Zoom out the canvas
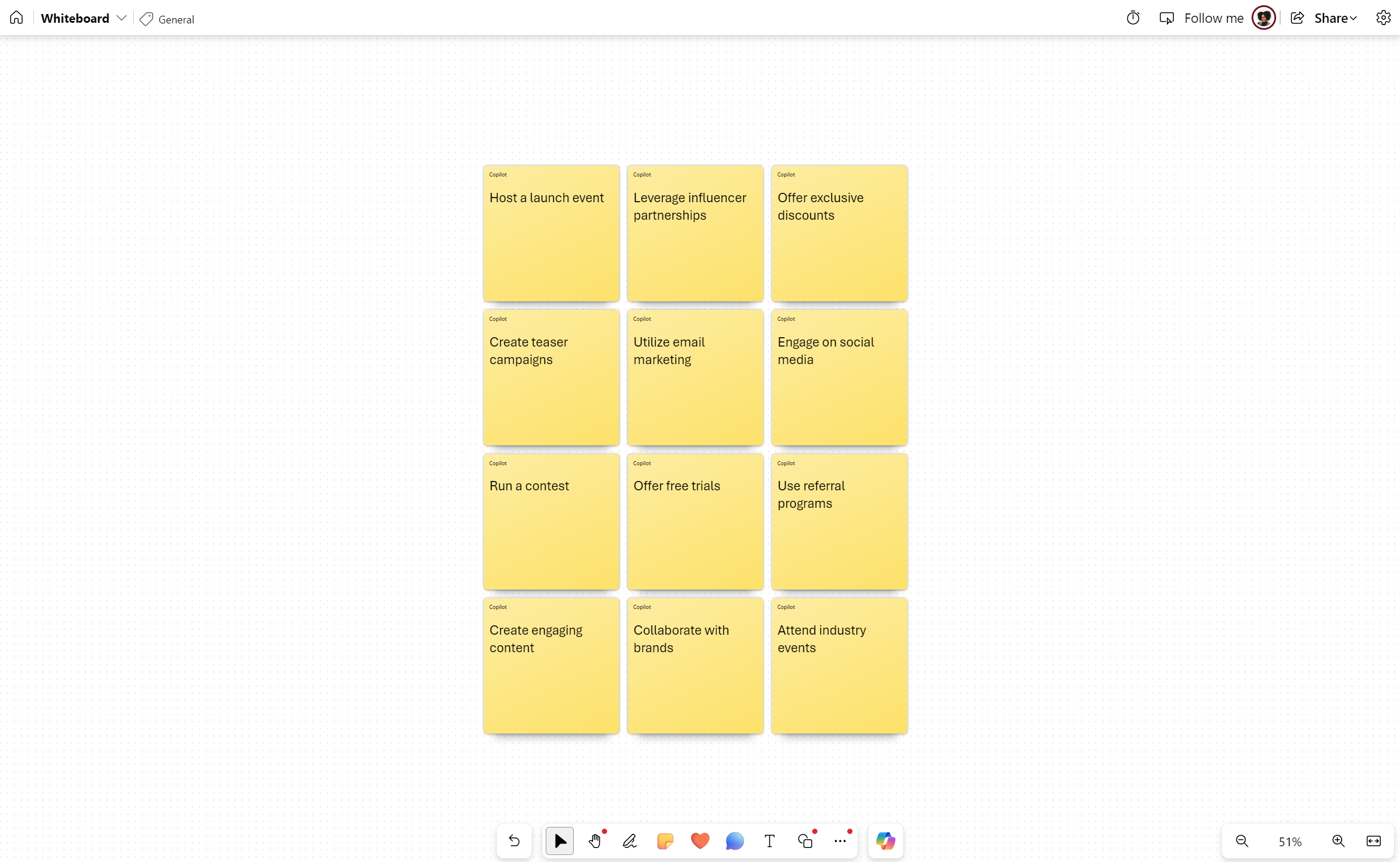The width and height of the screenshot is (1400, 862). tap(1242, 841)
